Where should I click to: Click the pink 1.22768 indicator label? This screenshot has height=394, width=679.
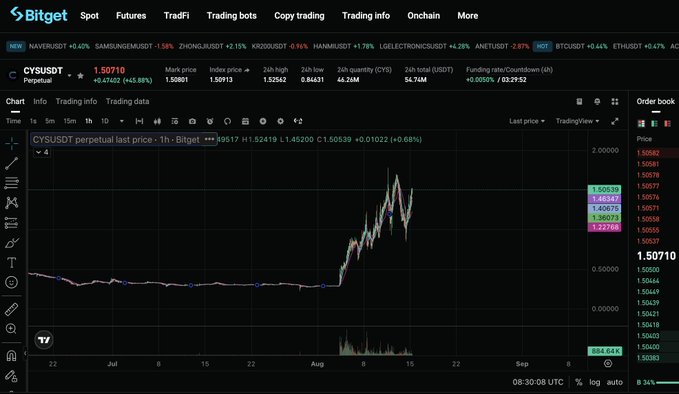pyautogui.click(x=605, y=227)
